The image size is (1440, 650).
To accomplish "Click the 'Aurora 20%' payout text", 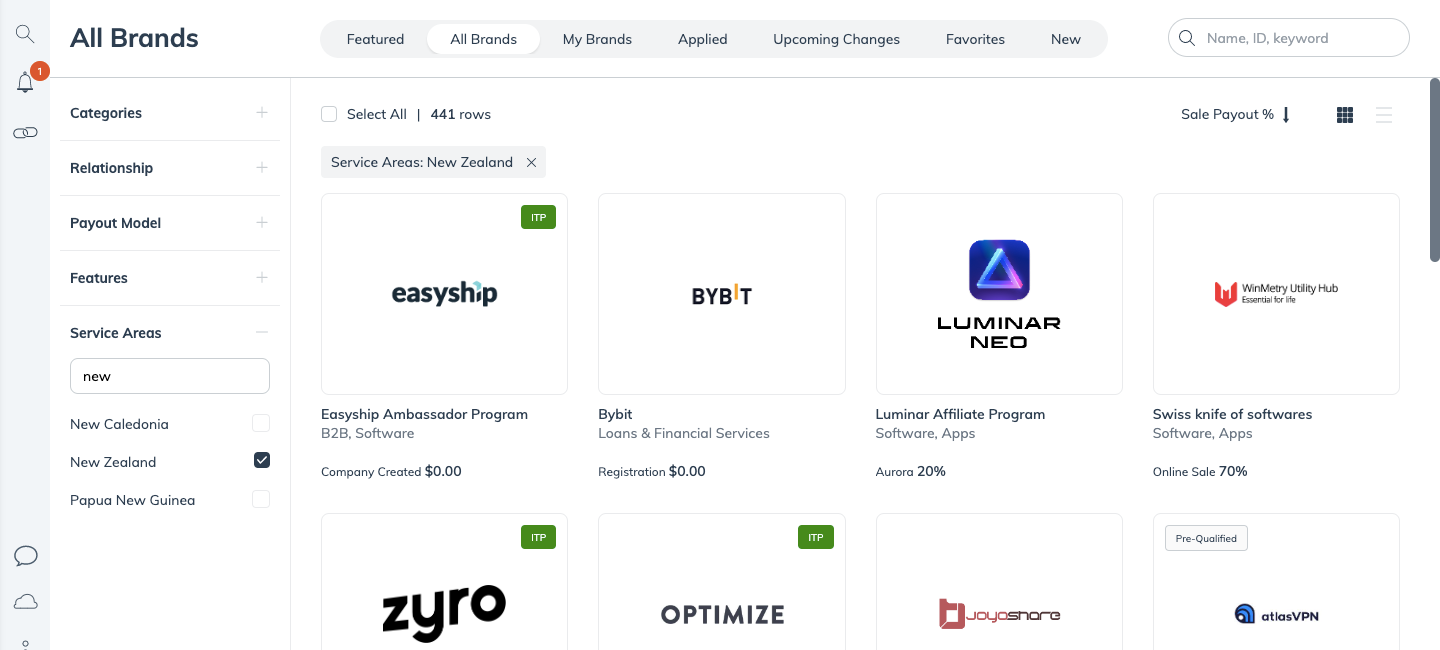I will (x=910, y=471).
